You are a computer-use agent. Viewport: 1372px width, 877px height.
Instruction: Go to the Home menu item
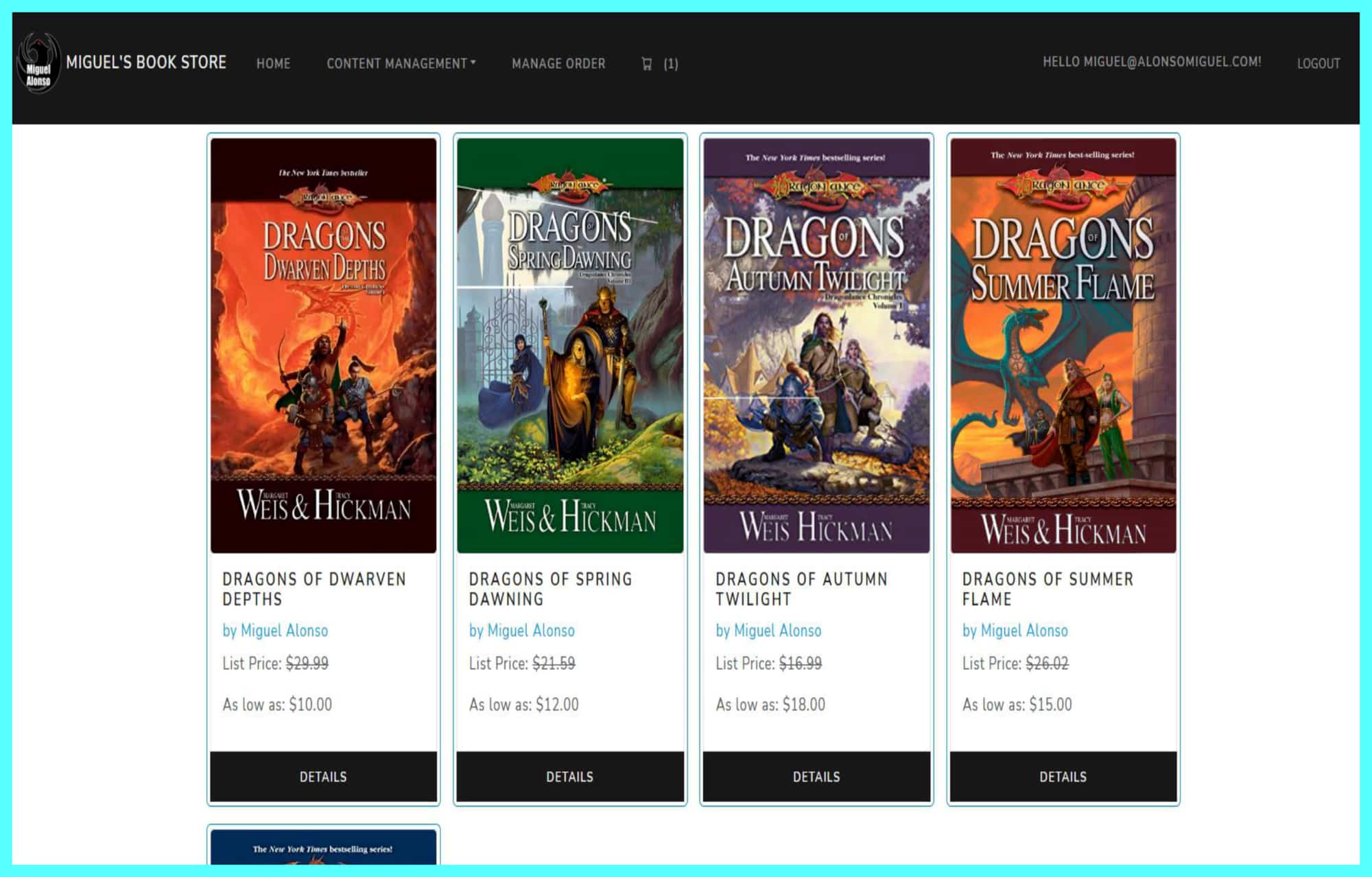point(273,64)
